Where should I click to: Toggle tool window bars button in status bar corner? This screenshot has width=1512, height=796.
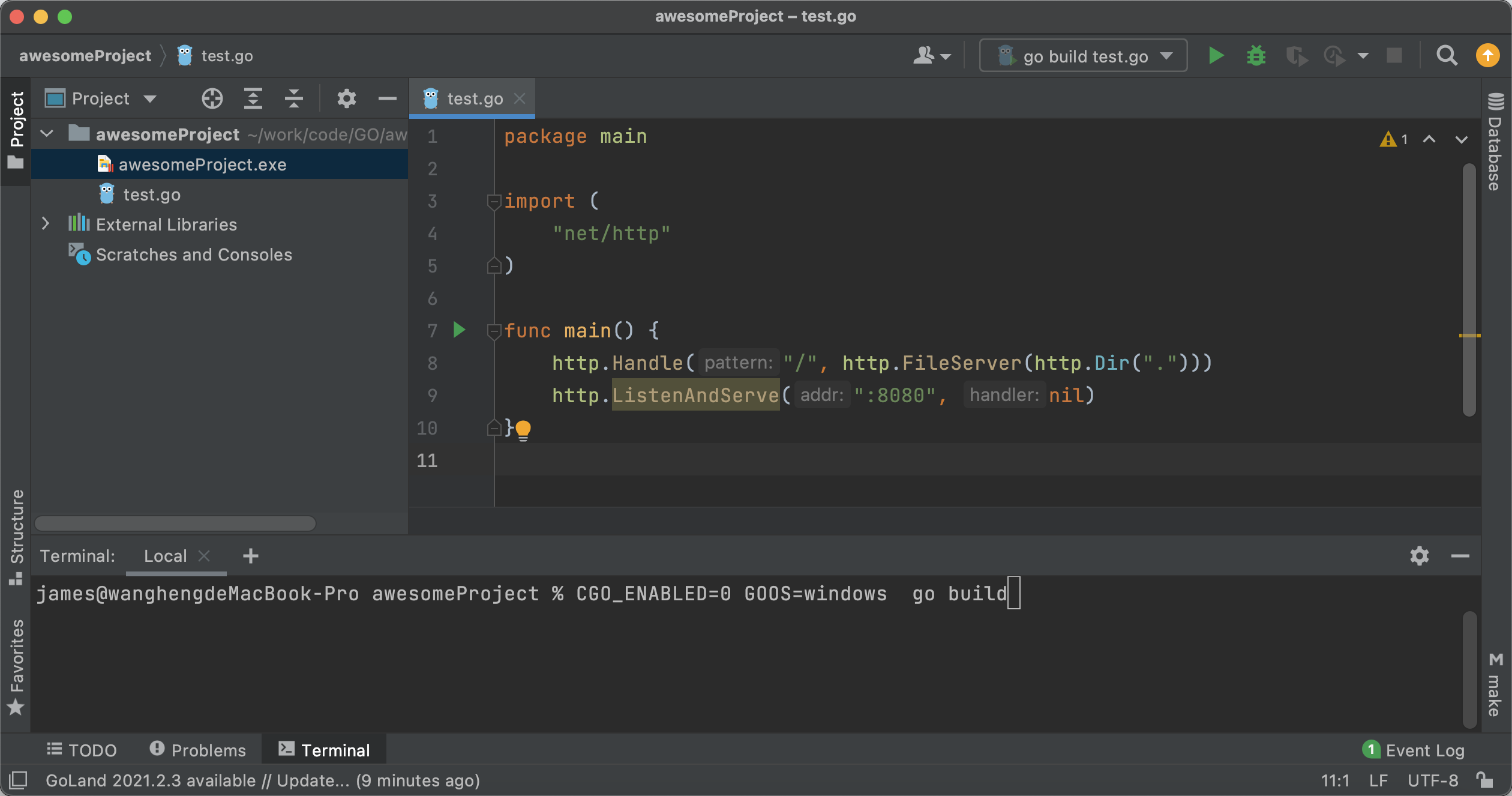point(18,780)
